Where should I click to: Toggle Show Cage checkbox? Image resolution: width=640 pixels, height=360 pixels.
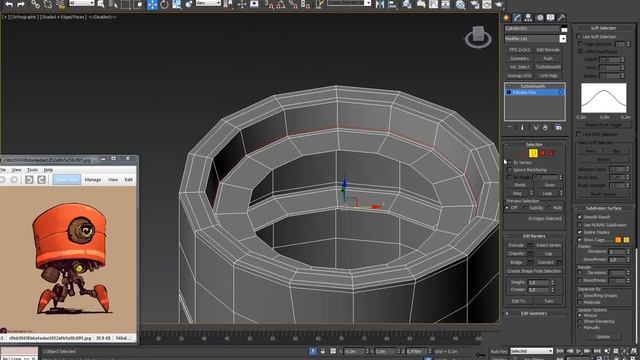580,240
